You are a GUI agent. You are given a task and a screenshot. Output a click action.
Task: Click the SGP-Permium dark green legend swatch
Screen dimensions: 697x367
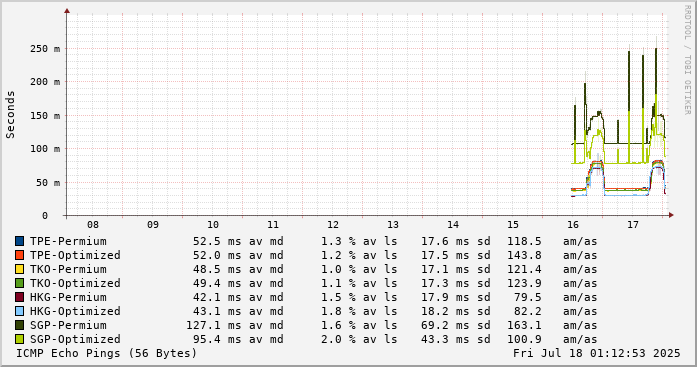pyautogui.click(x=19, y=325)
